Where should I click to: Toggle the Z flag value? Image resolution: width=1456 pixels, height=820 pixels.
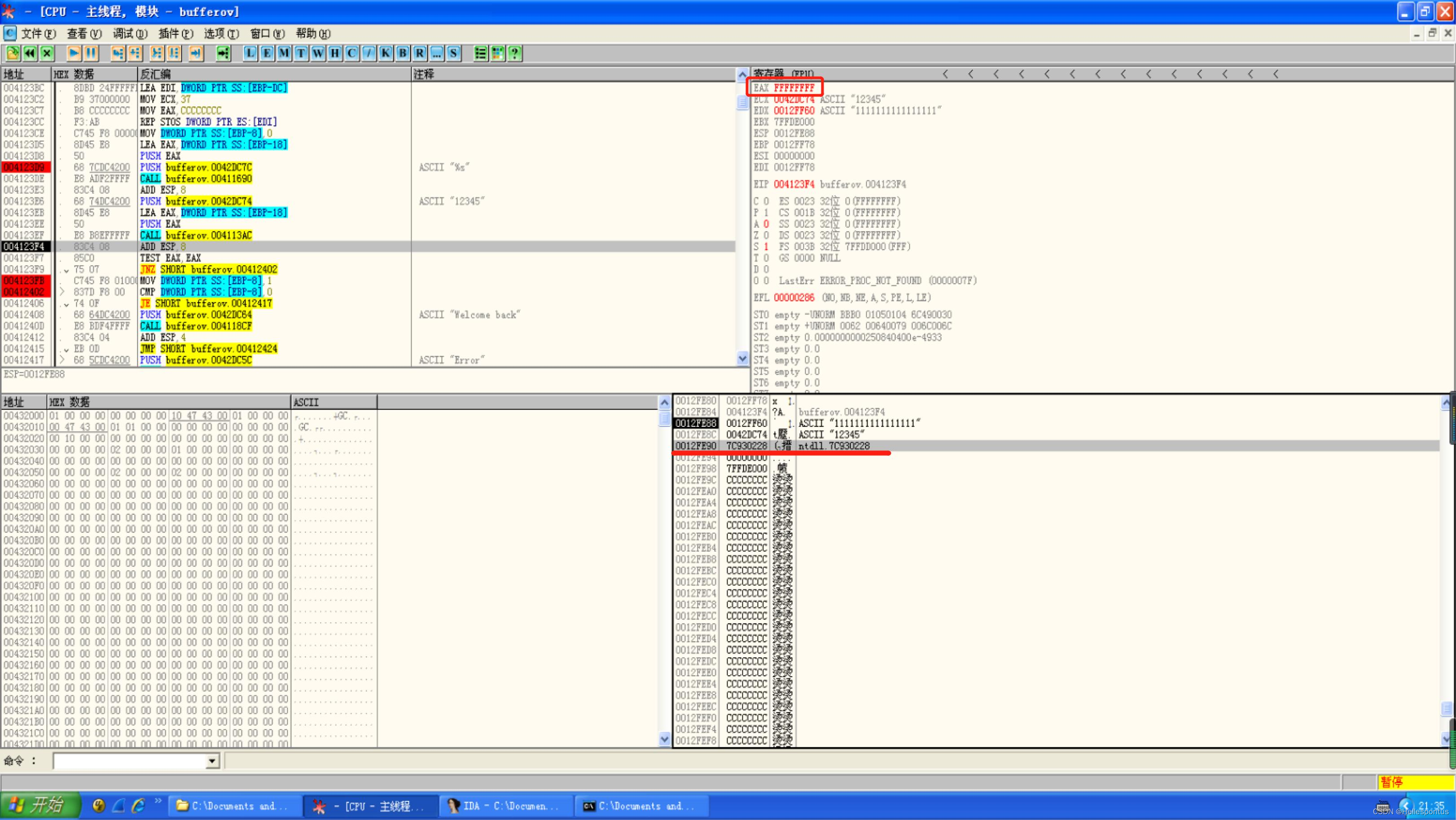click(766, 236)
